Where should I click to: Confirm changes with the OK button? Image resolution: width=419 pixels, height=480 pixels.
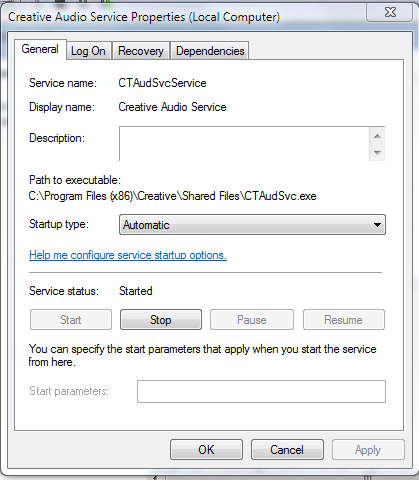tap(206, 450)
